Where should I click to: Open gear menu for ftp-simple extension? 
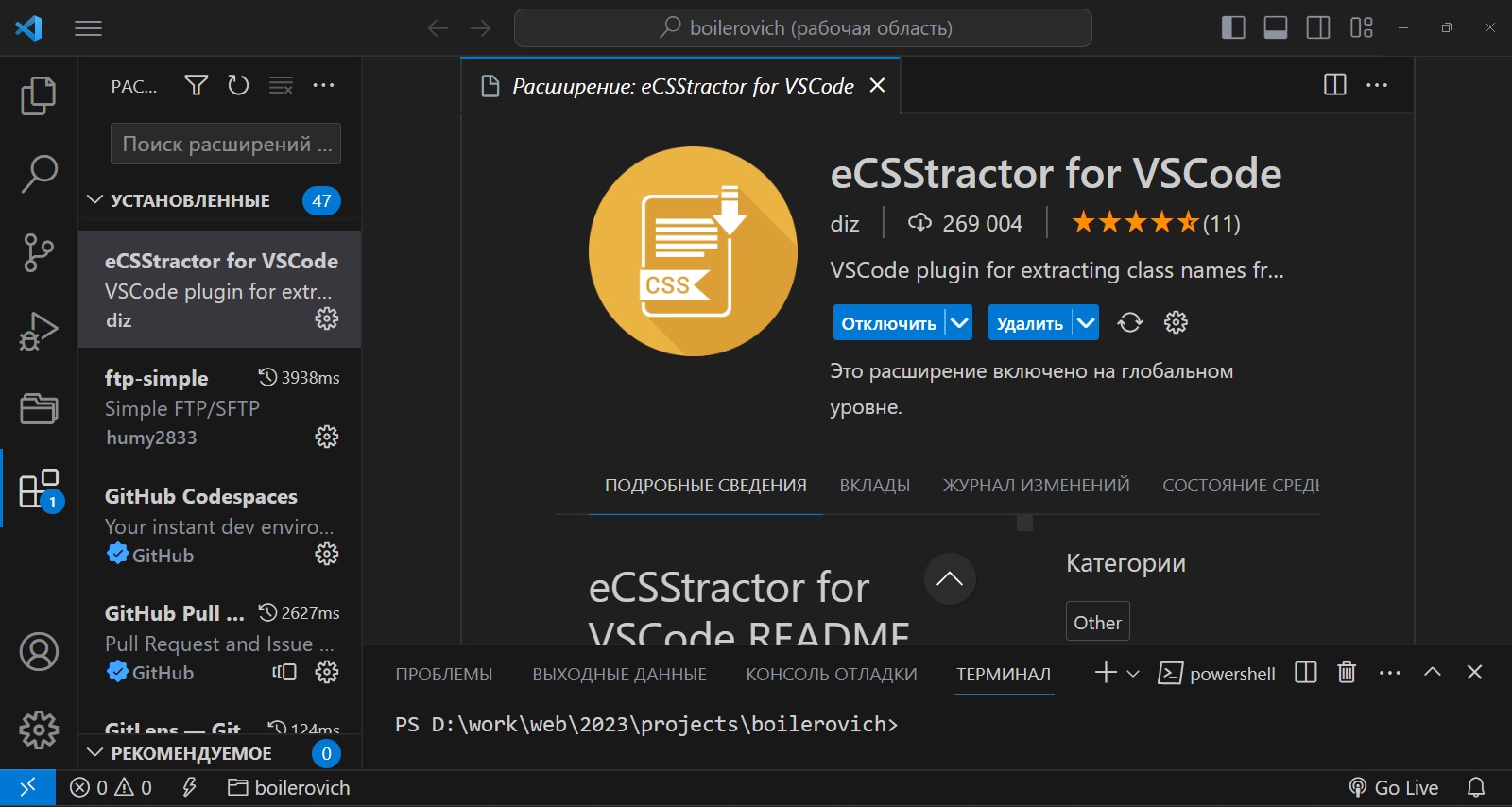point(326,437)
